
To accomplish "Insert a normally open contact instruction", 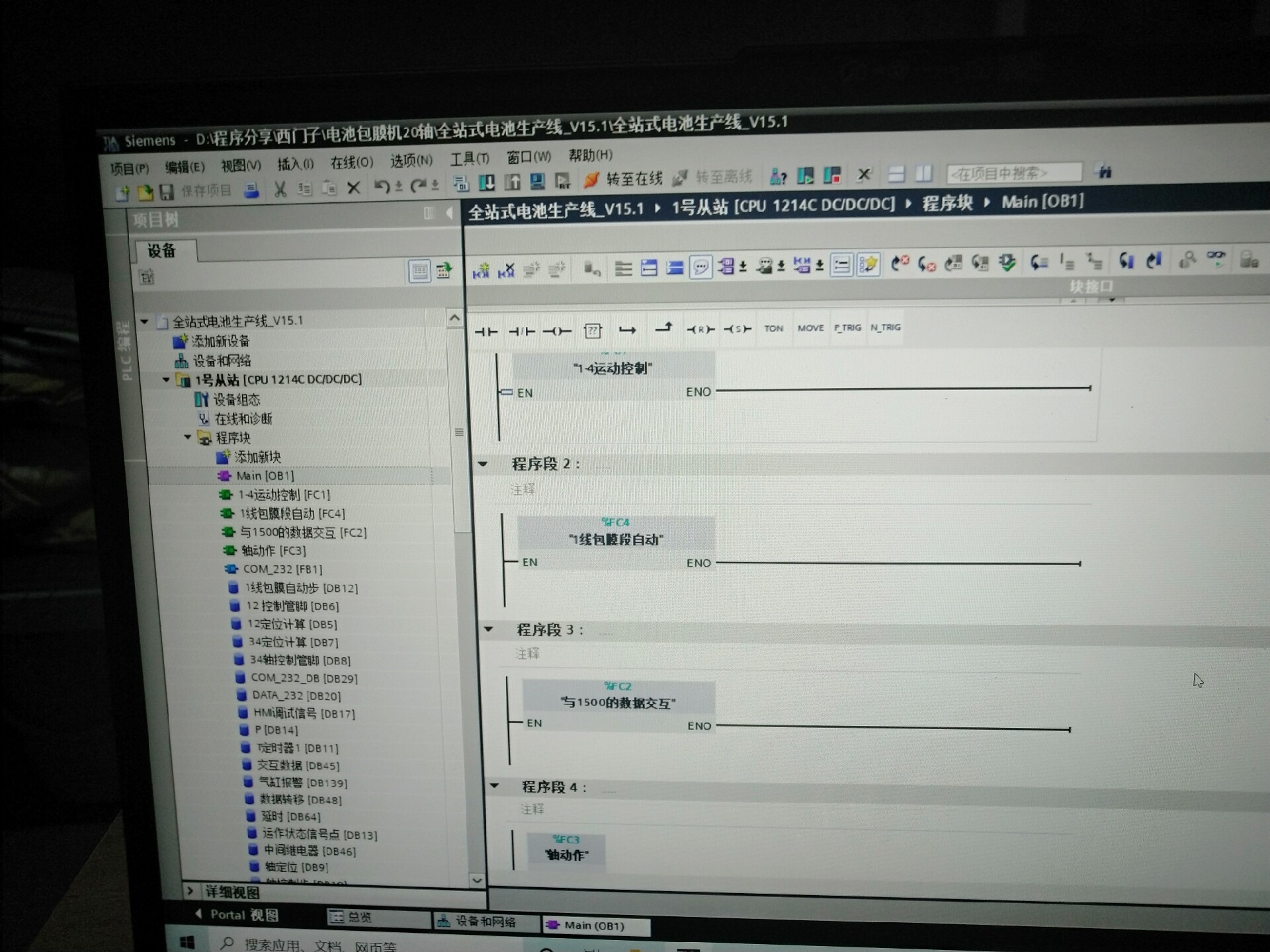I will (486, 331).
